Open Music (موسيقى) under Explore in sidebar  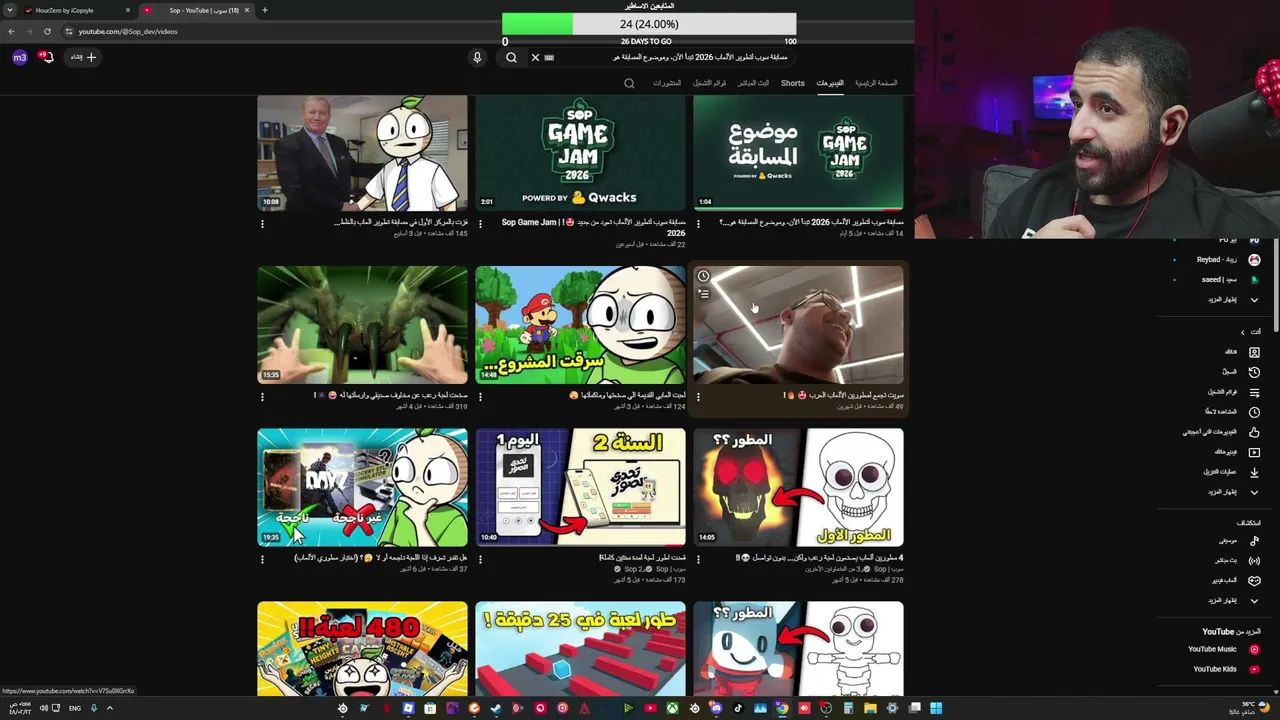point(1239,541)
